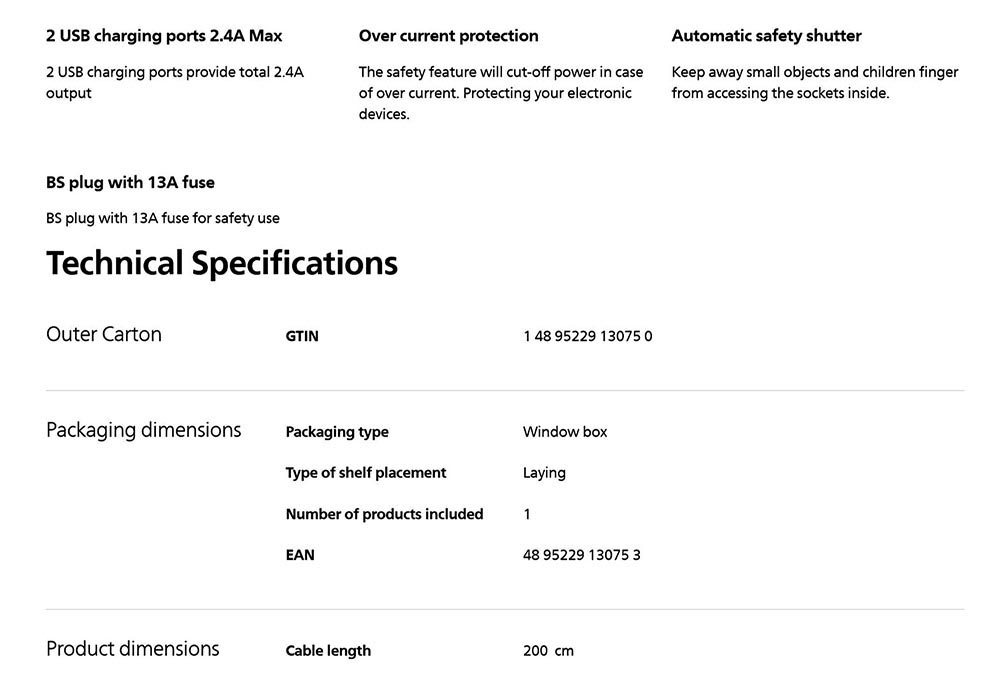Click the "Over current protection" heading
This screenshot has height=677, width=995.
click(448, 36)
